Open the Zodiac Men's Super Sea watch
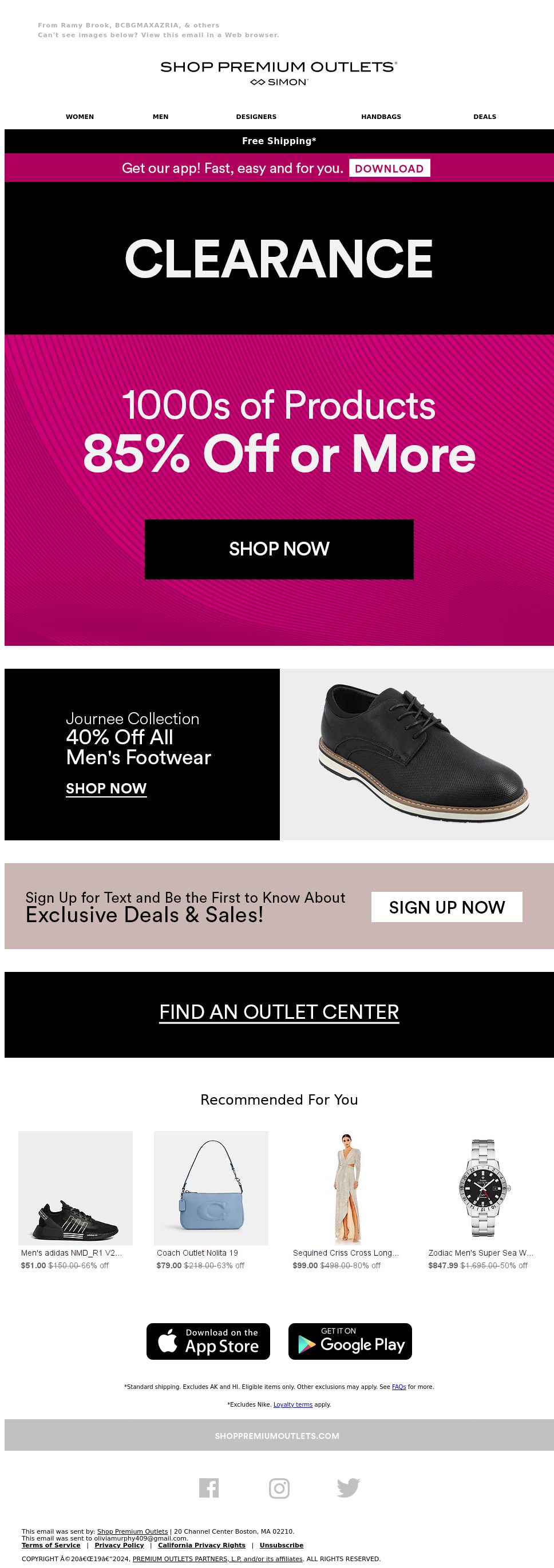554x1568 pixels. [x=484, y=1188]
